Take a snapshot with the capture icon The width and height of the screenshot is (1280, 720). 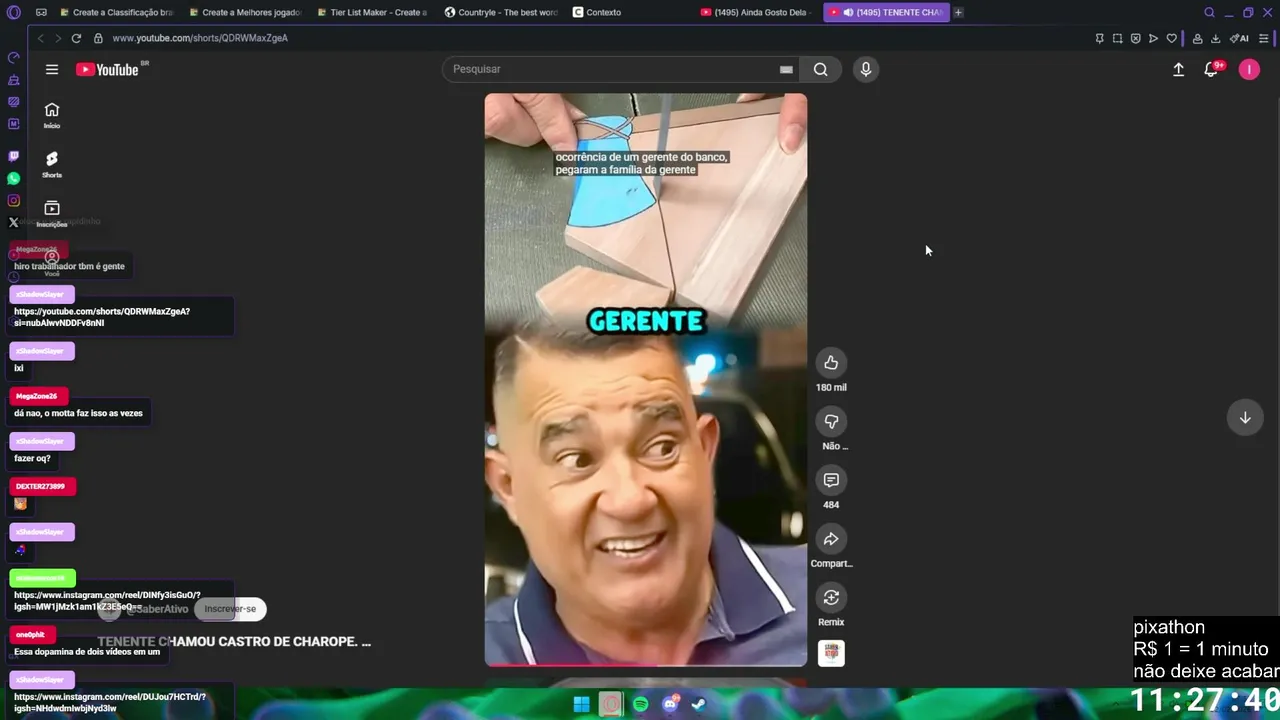[1117, 38]
